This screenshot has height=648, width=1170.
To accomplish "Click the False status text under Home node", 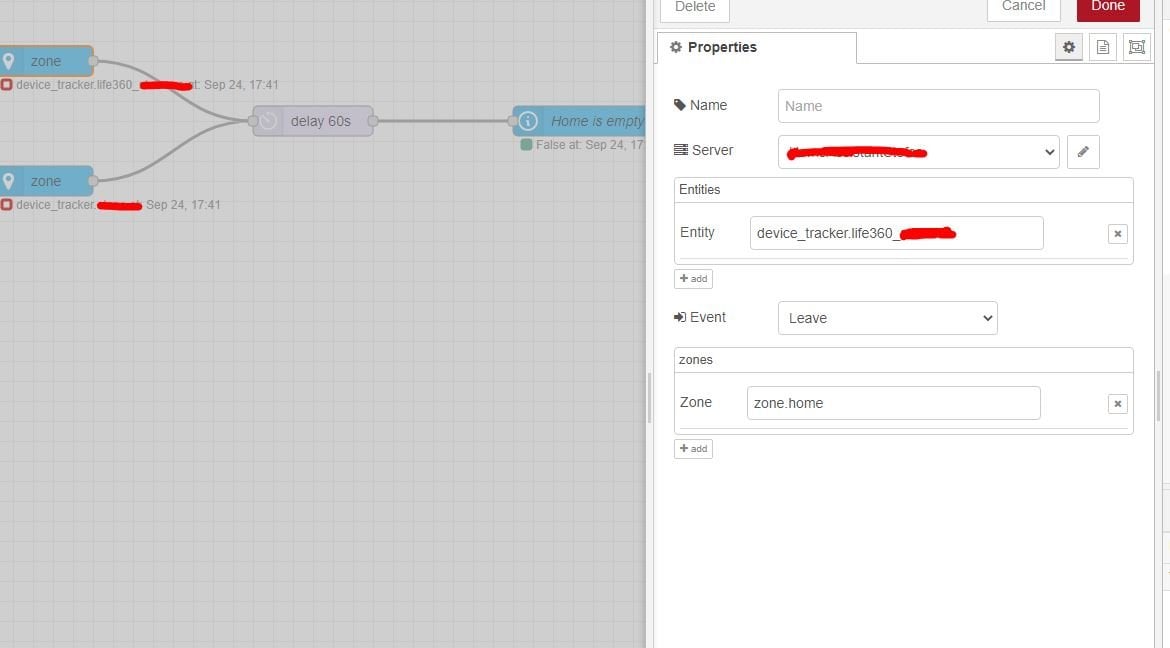I will pyautogui.click(x=589, y=145).
